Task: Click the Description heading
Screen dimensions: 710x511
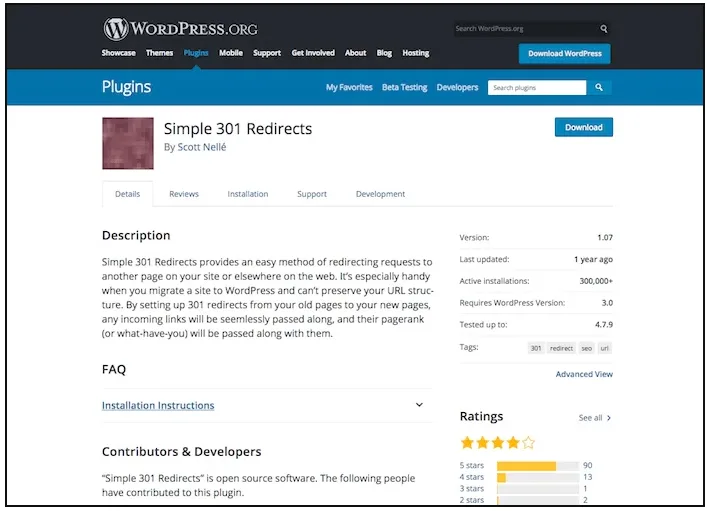Action: tap(136, 235)
